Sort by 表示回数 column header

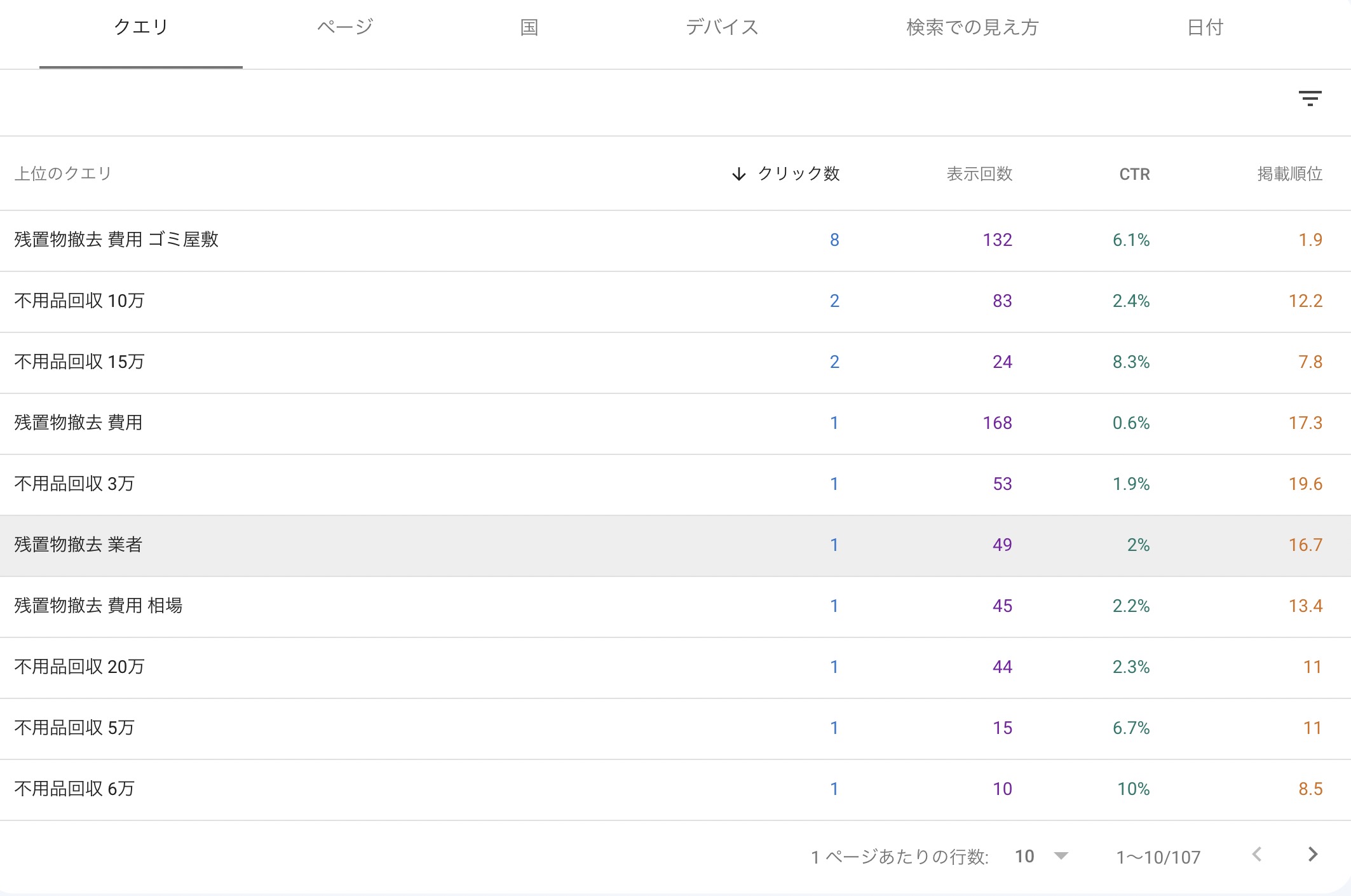point(979,174)
